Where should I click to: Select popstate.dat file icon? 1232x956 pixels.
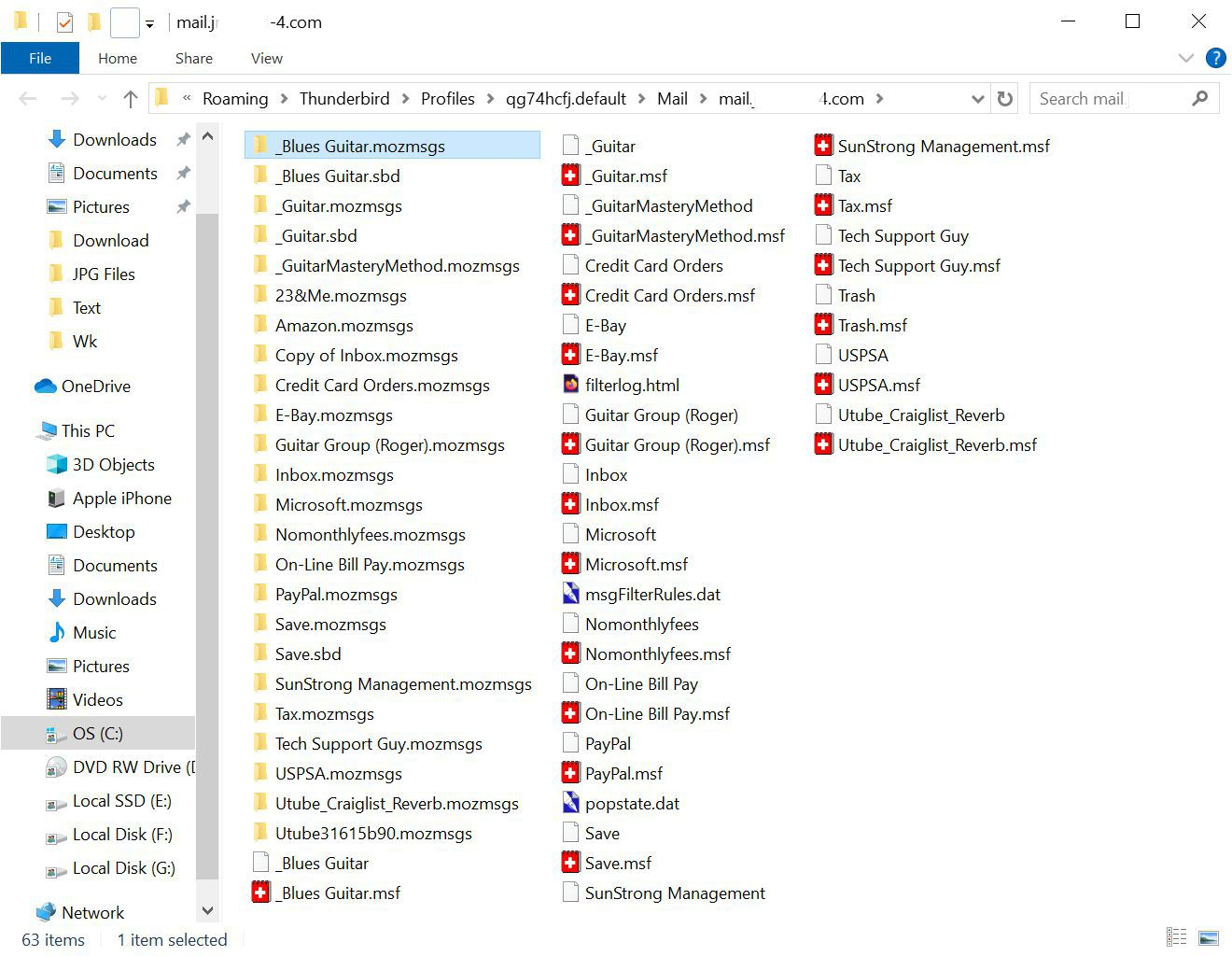tap(571, 803)
